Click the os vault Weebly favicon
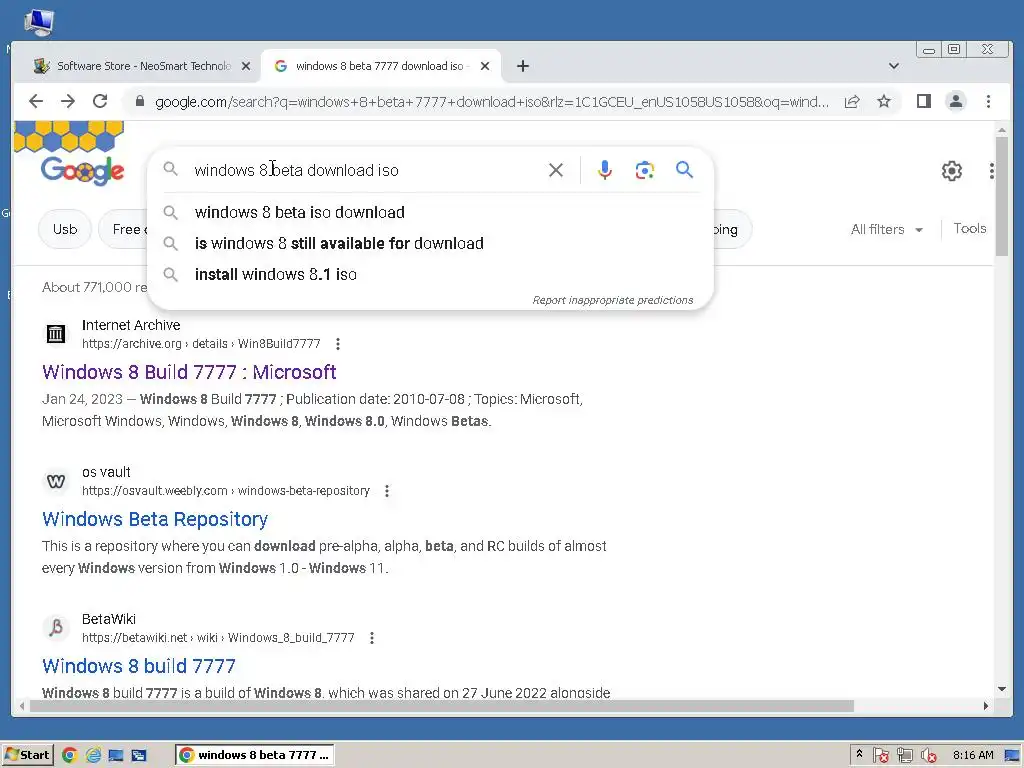The image size is (1024, 768). click(56, 481)
